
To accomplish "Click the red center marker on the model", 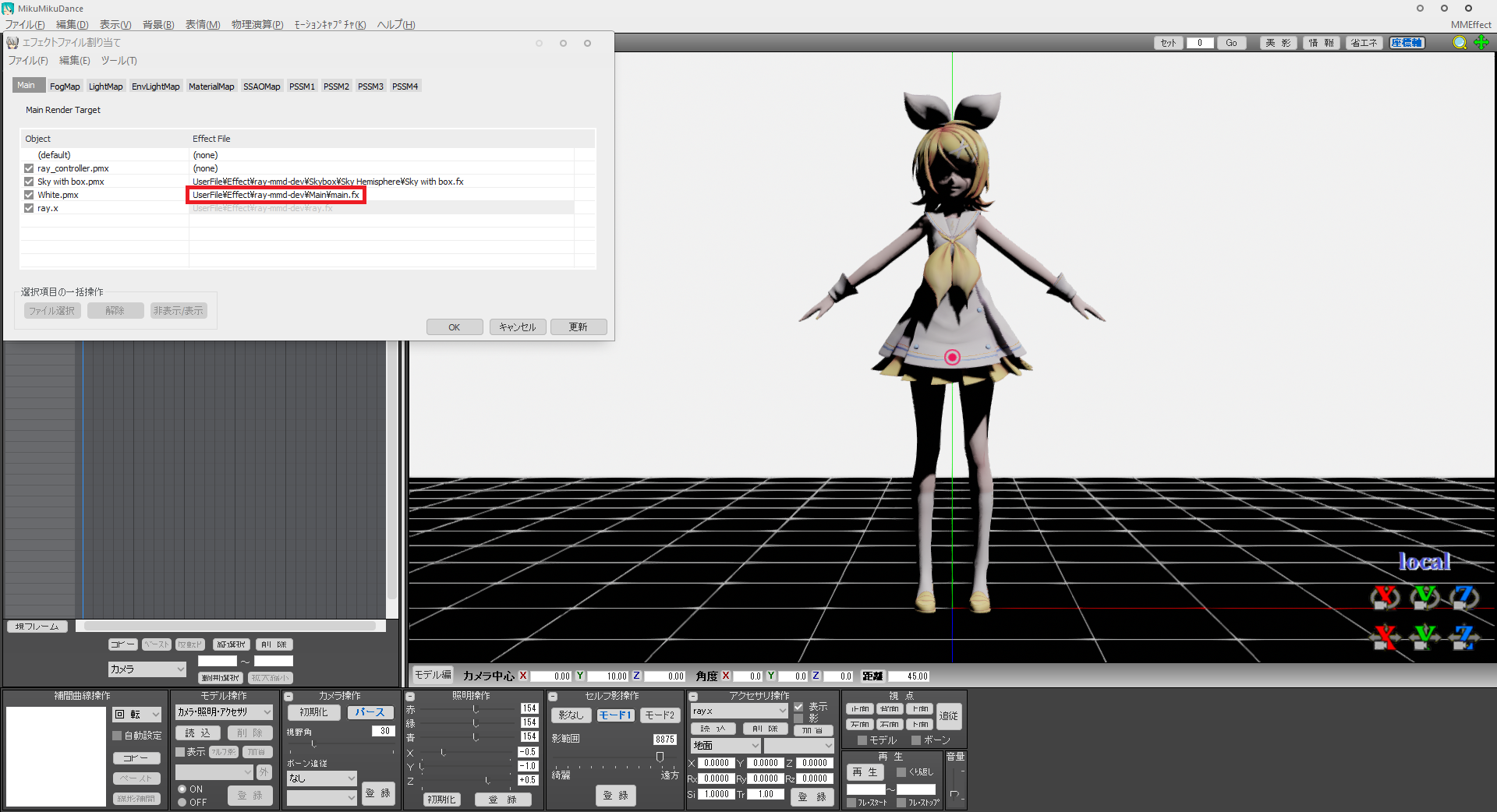I will [x=952, y=357].
